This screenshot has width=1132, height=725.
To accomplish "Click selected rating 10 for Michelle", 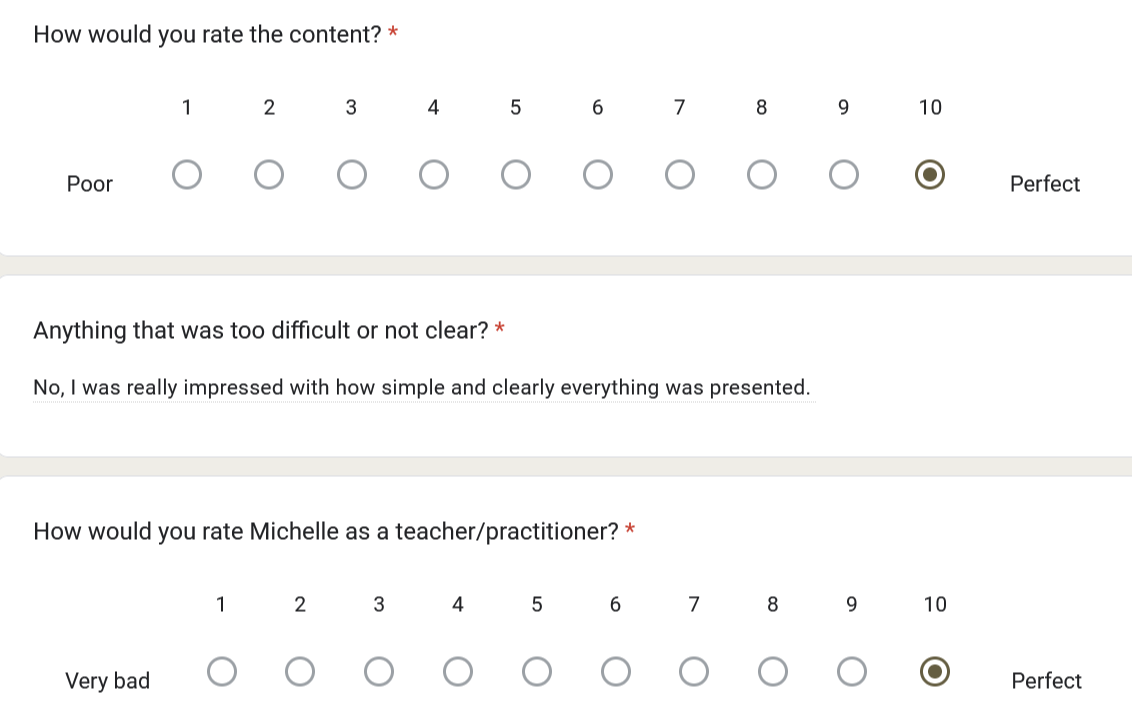I will coord(935,672).
